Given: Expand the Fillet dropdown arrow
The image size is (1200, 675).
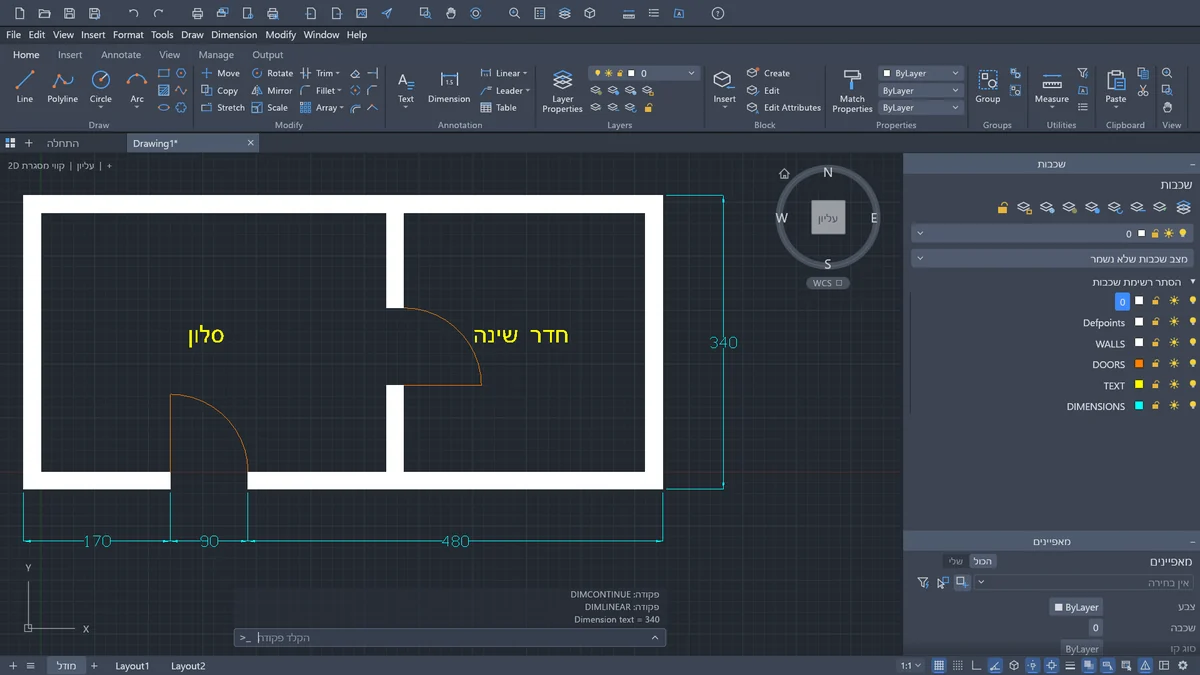Looking at the screenshot, I should [x=341, y=90].
